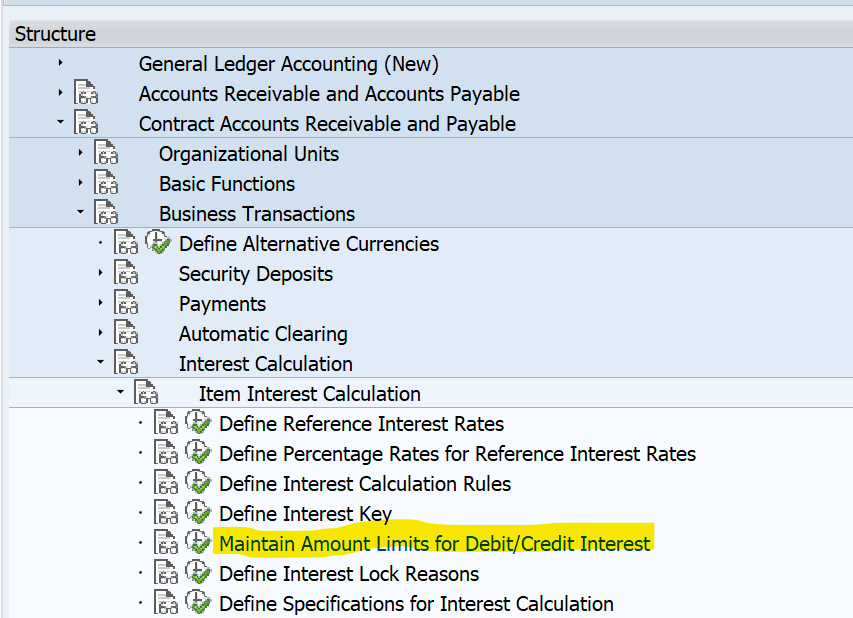Collapse the Interest Calculation node
Image resolution: width=853 pixels, height=618 pixels.
(101, 362)
